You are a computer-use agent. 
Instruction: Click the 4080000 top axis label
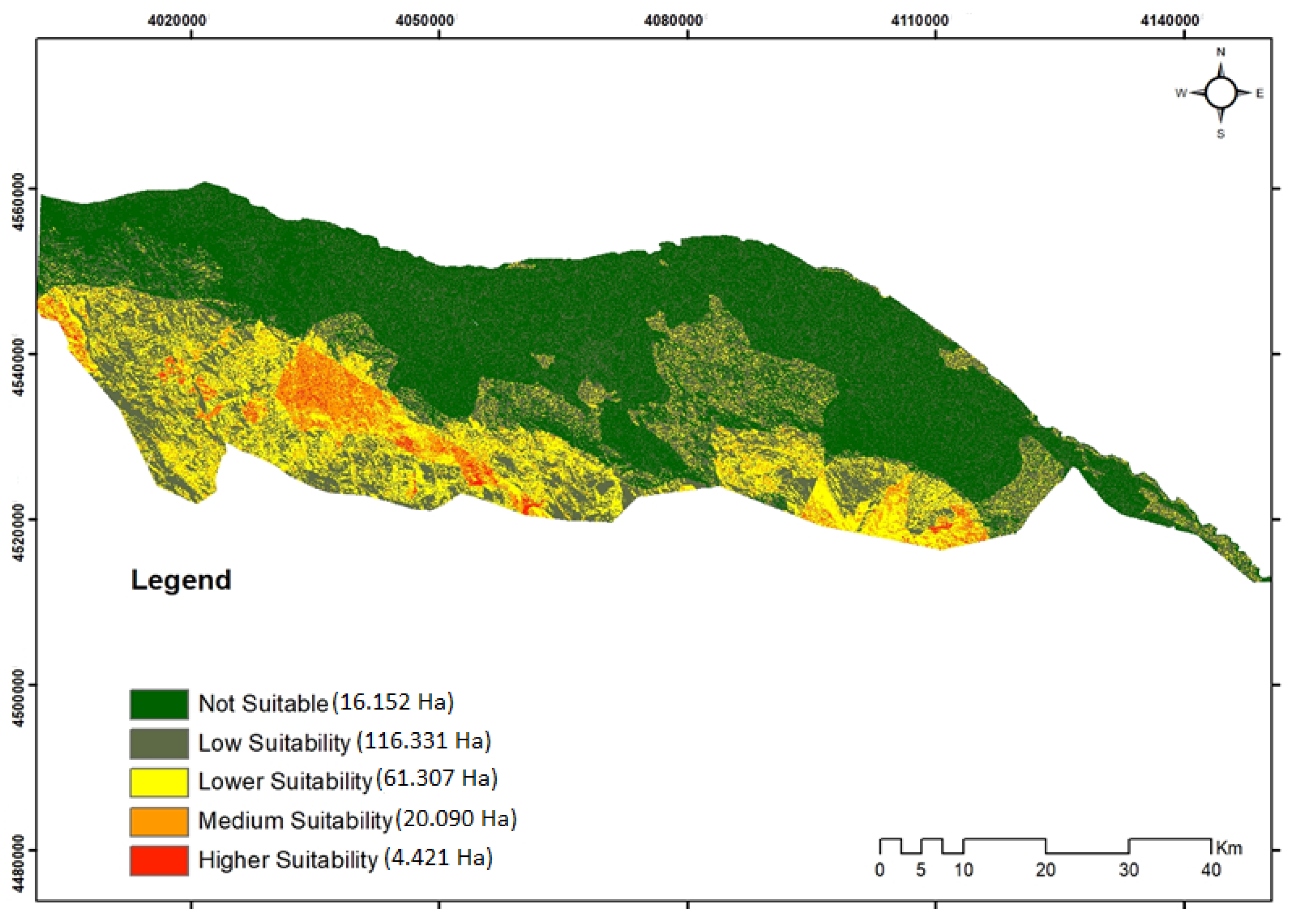coord(673,21)
